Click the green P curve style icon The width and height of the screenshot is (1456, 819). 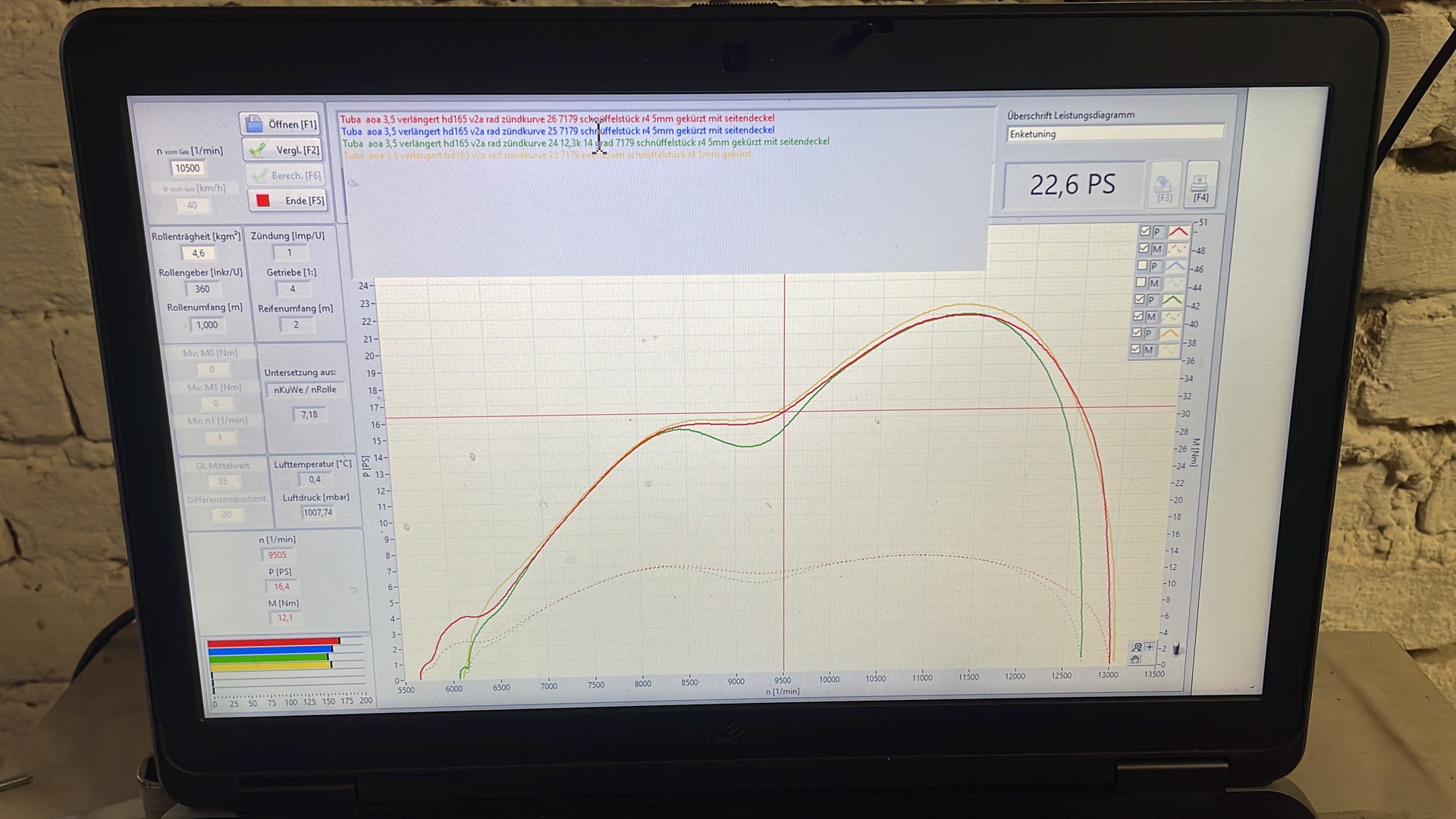coord(1172,300)
